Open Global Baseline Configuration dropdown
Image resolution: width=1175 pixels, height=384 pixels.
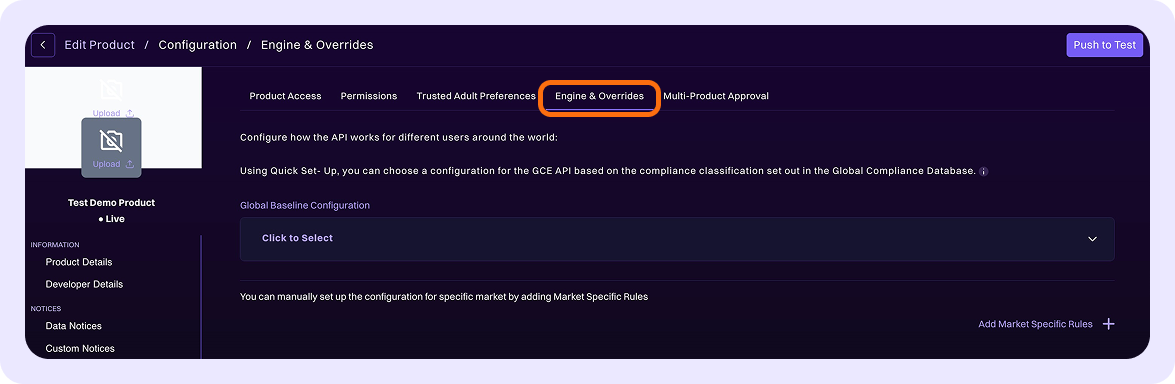677,238
